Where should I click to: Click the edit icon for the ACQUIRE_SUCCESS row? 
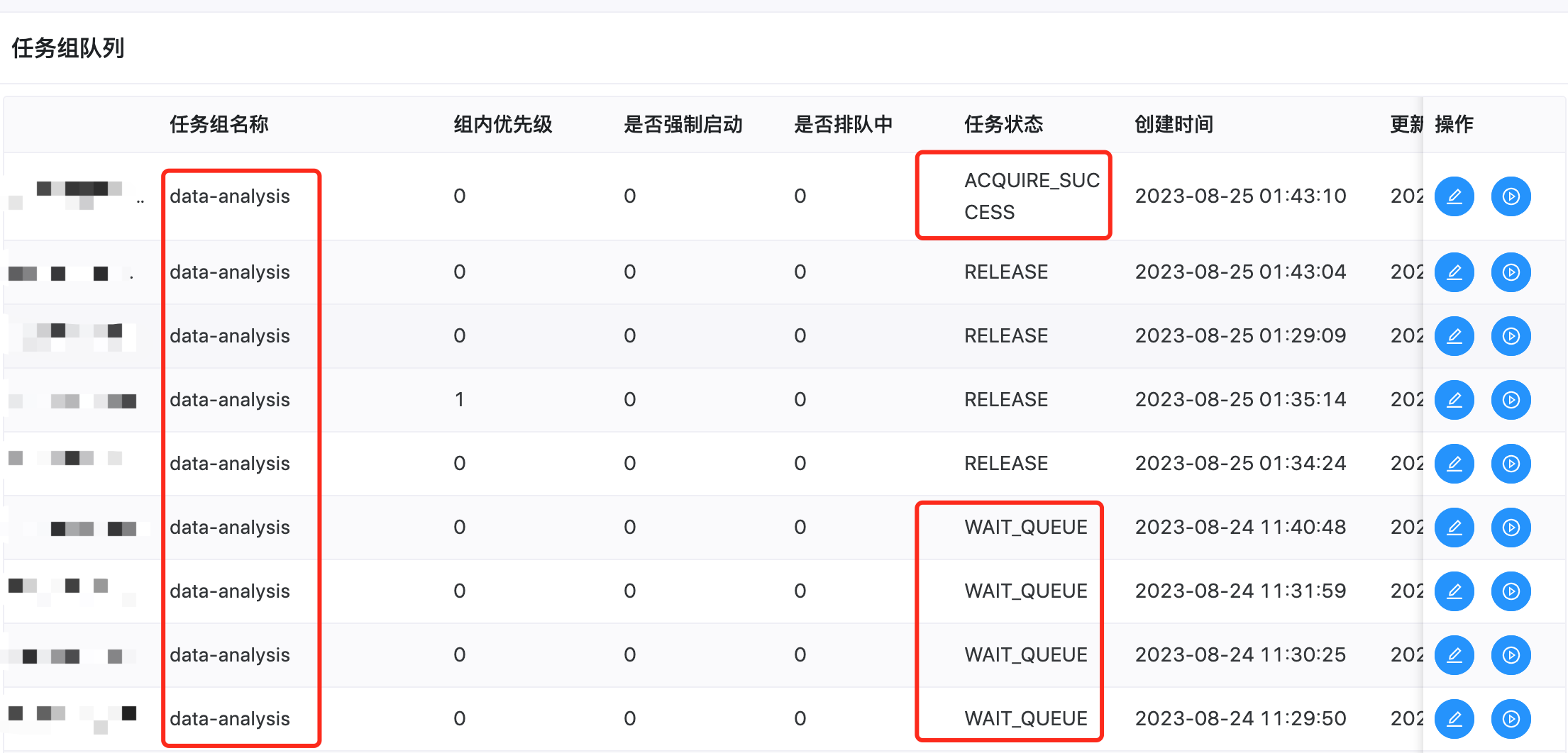[1454, 196]
